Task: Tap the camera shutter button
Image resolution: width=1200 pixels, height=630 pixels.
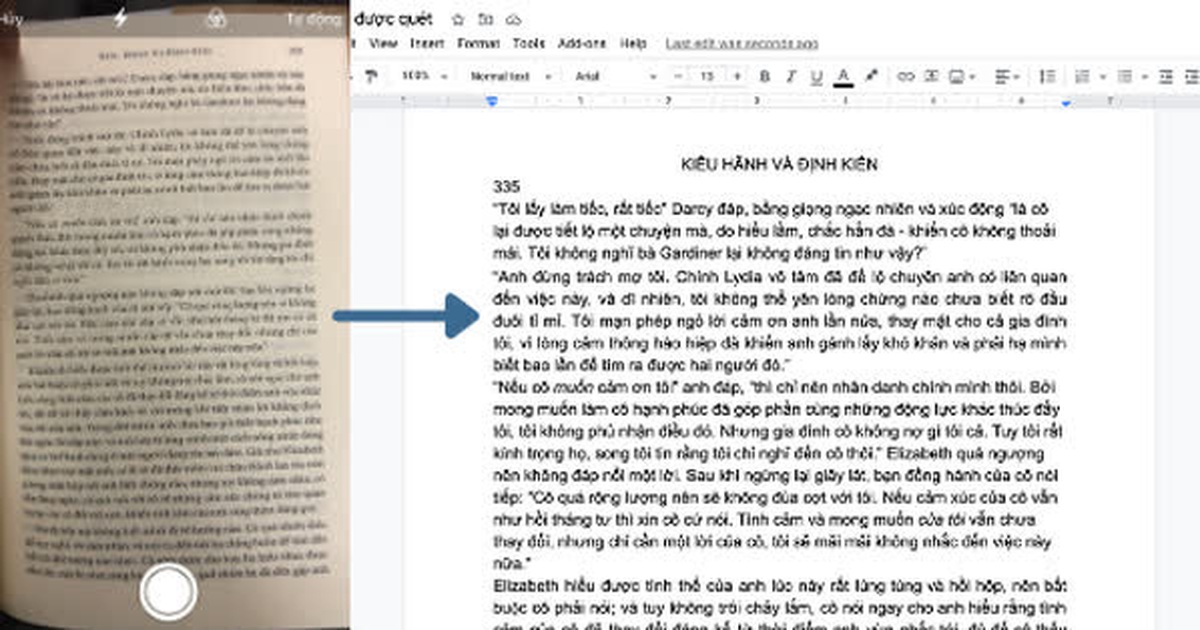Action: click(168, 593)
